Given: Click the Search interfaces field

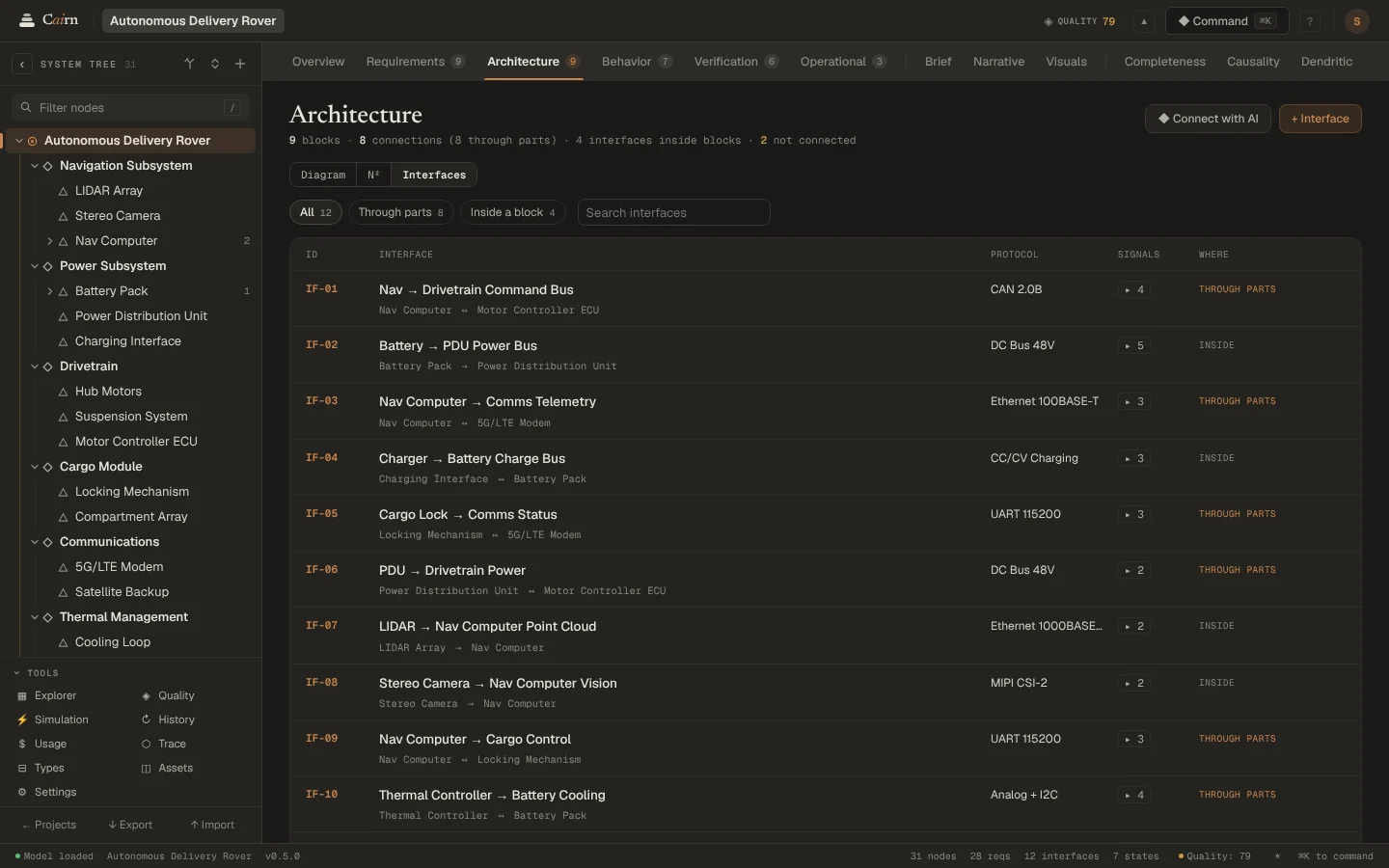Looking at the screenshot, I should [x=673, y=212].
